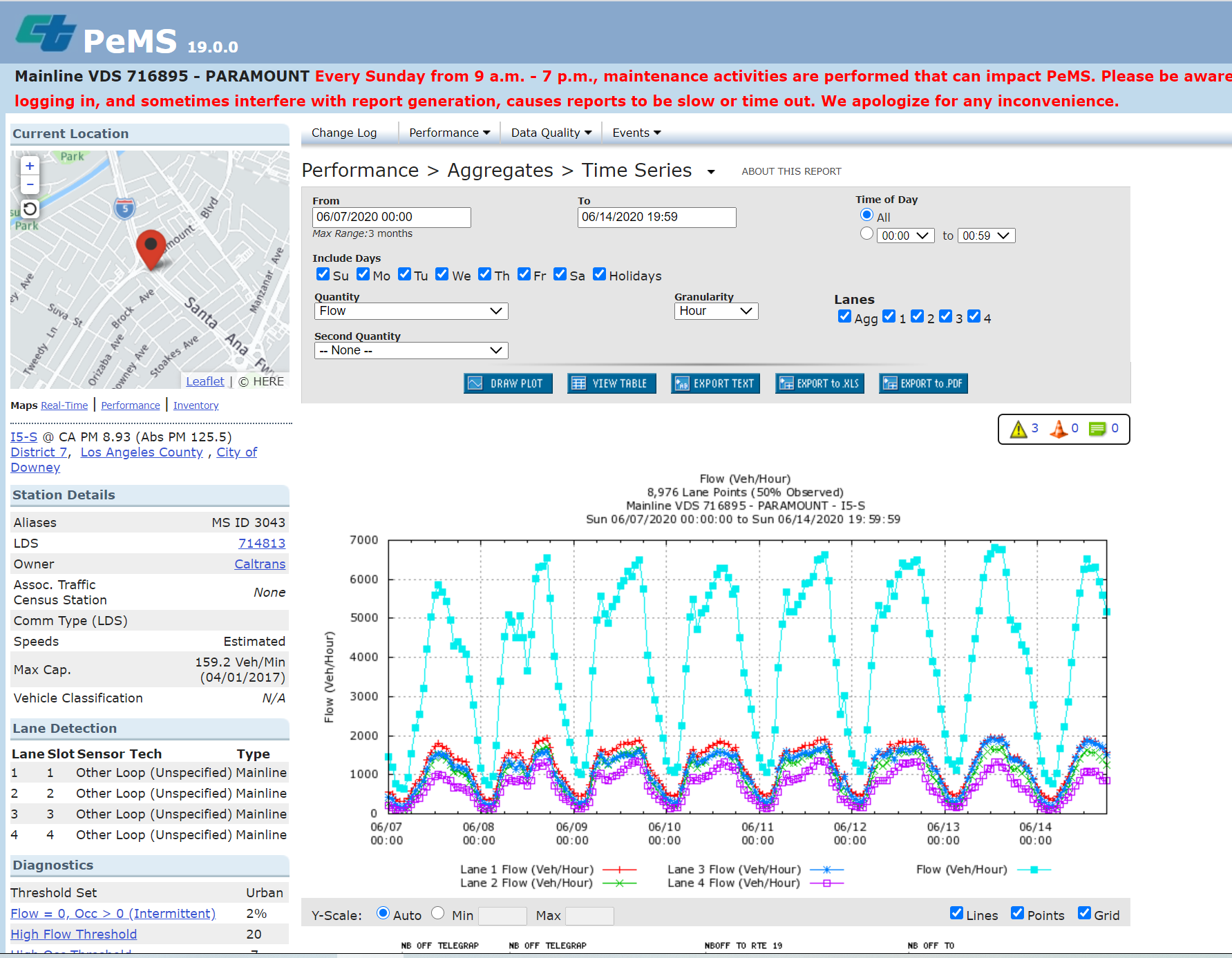
Task: Click the Export to PDF icon
Action: [890, 383]
